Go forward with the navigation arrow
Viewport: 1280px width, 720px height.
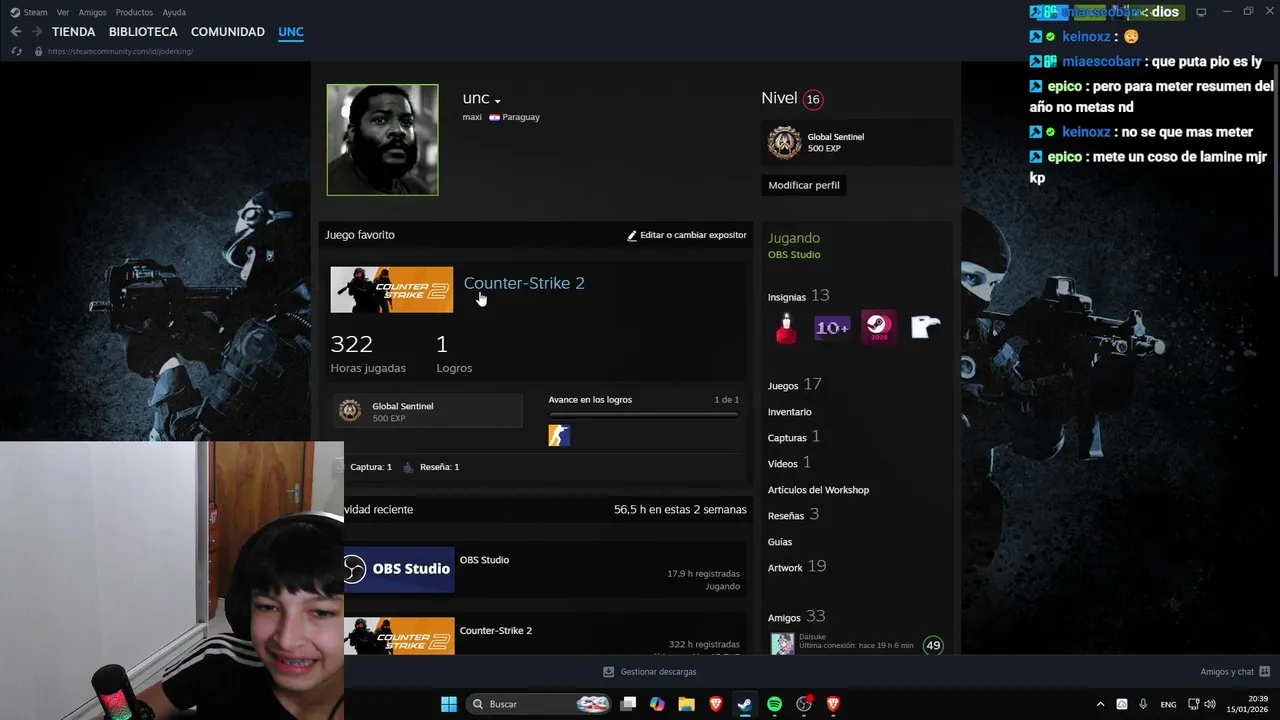point(36,32)
